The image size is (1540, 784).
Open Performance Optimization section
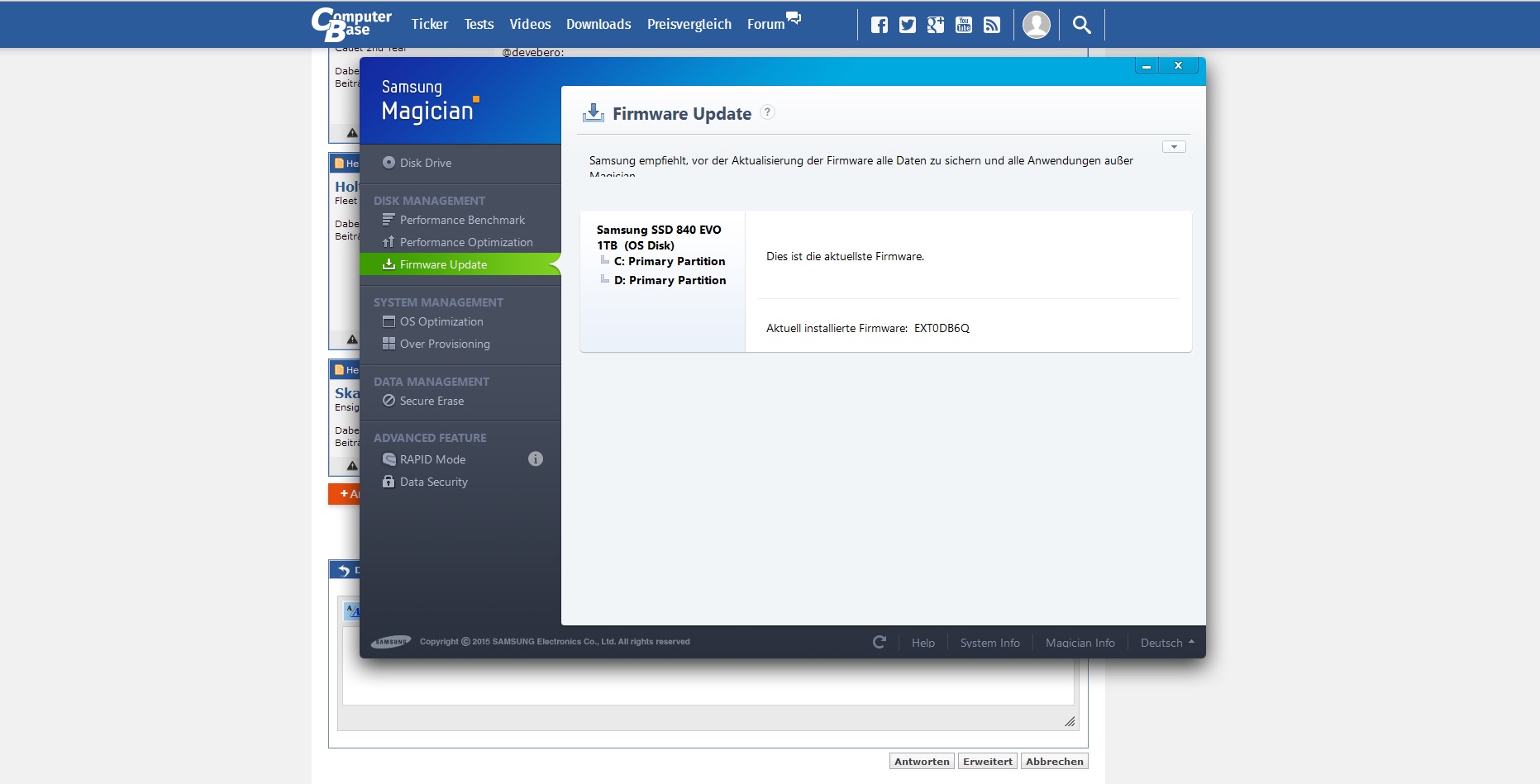click(460, 242)
